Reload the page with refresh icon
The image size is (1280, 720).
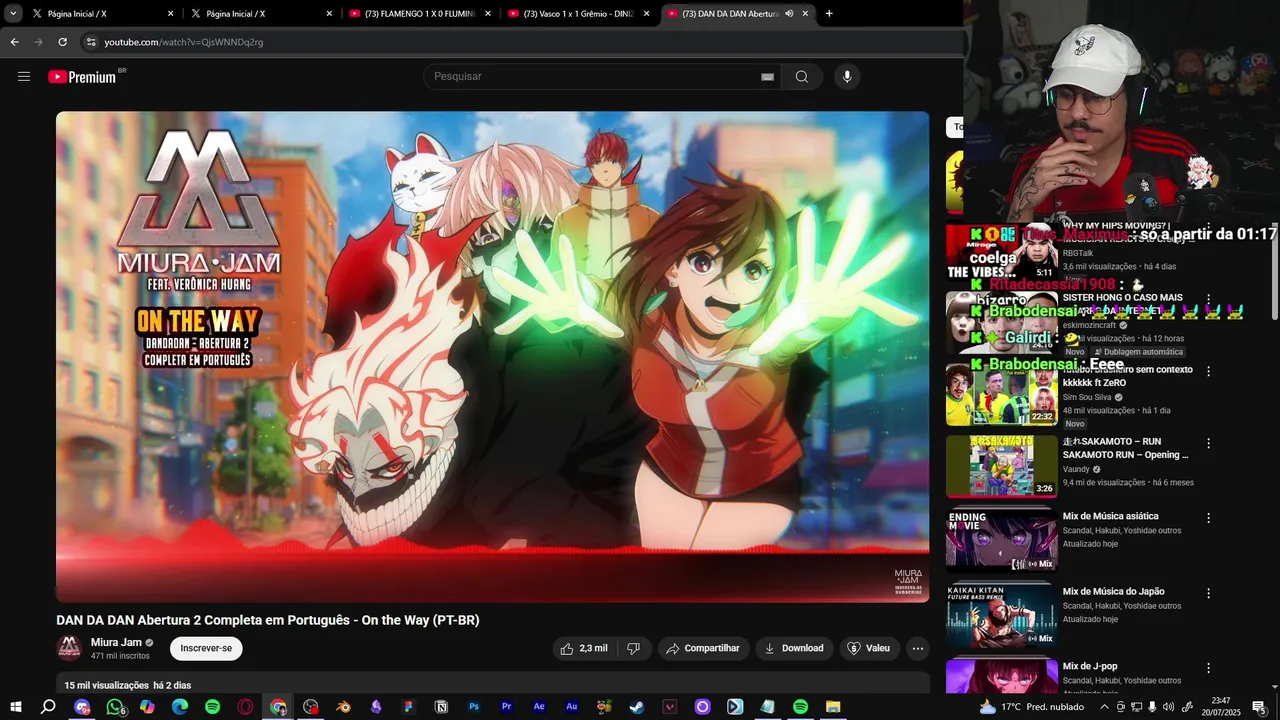62,42
